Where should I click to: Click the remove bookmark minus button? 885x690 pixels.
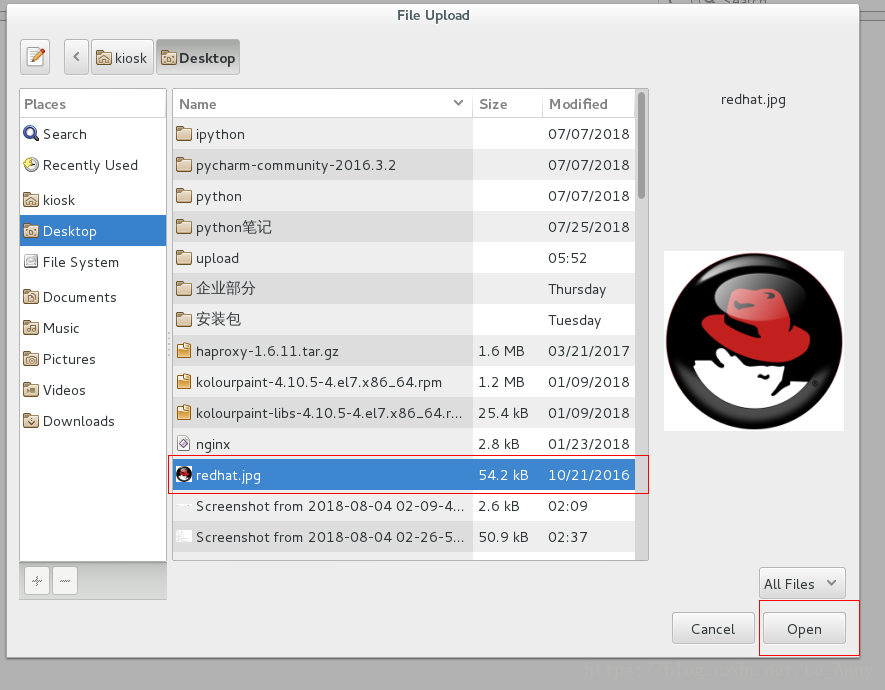point(65,581)
